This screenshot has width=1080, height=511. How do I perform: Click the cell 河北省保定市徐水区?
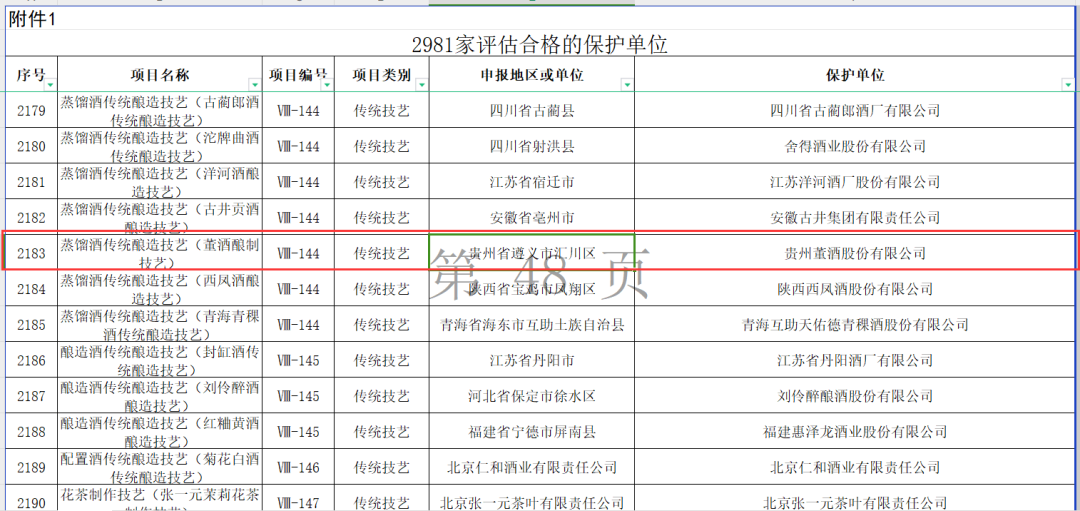[531, 396]
